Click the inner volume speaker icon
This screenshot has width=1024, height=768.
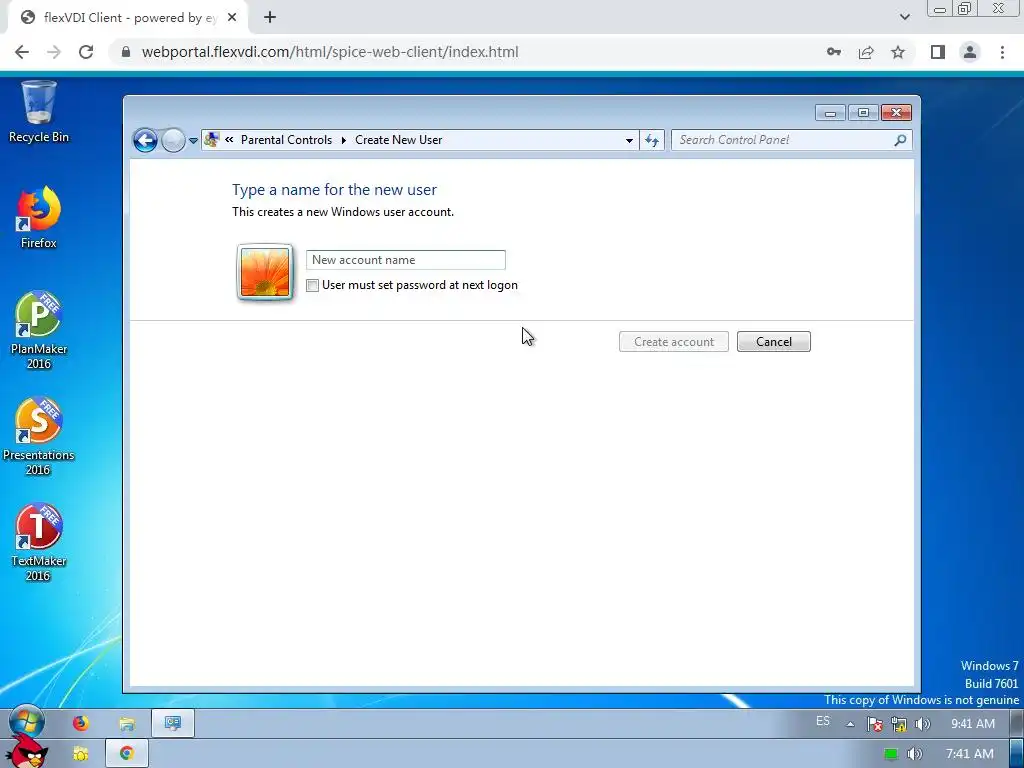(922, 724)
